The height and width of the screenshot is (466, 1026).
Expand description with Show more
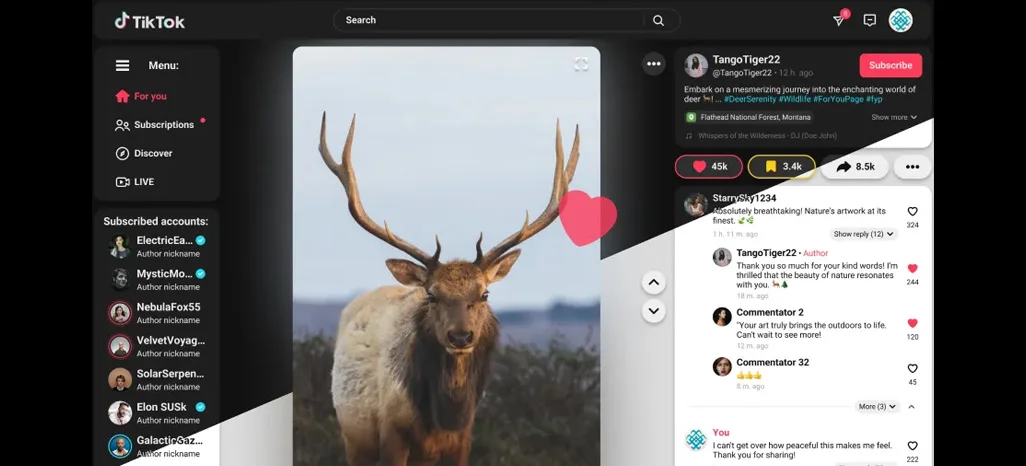coord(894,117)
